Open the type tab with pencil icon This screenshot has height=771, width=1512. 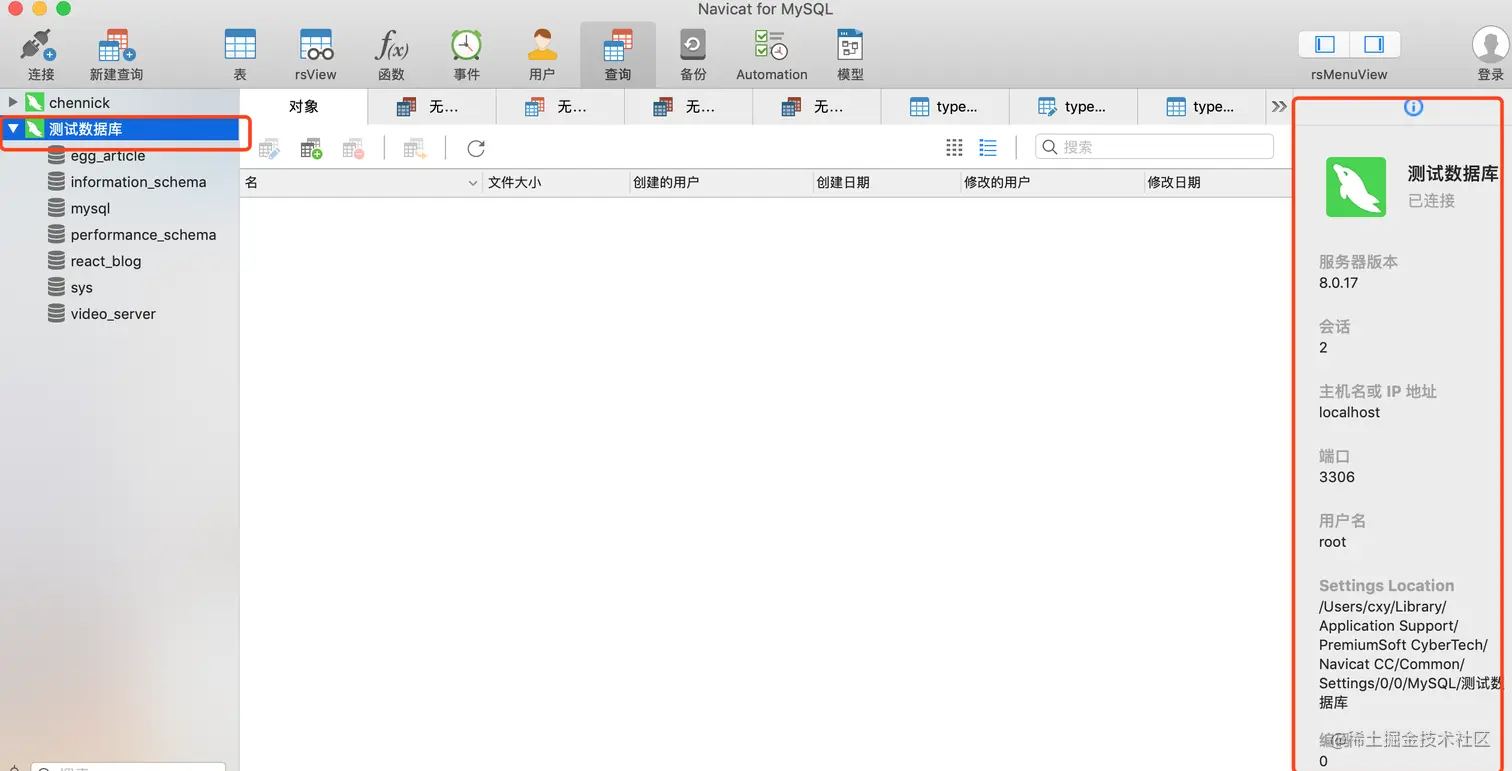[1073, 106]
